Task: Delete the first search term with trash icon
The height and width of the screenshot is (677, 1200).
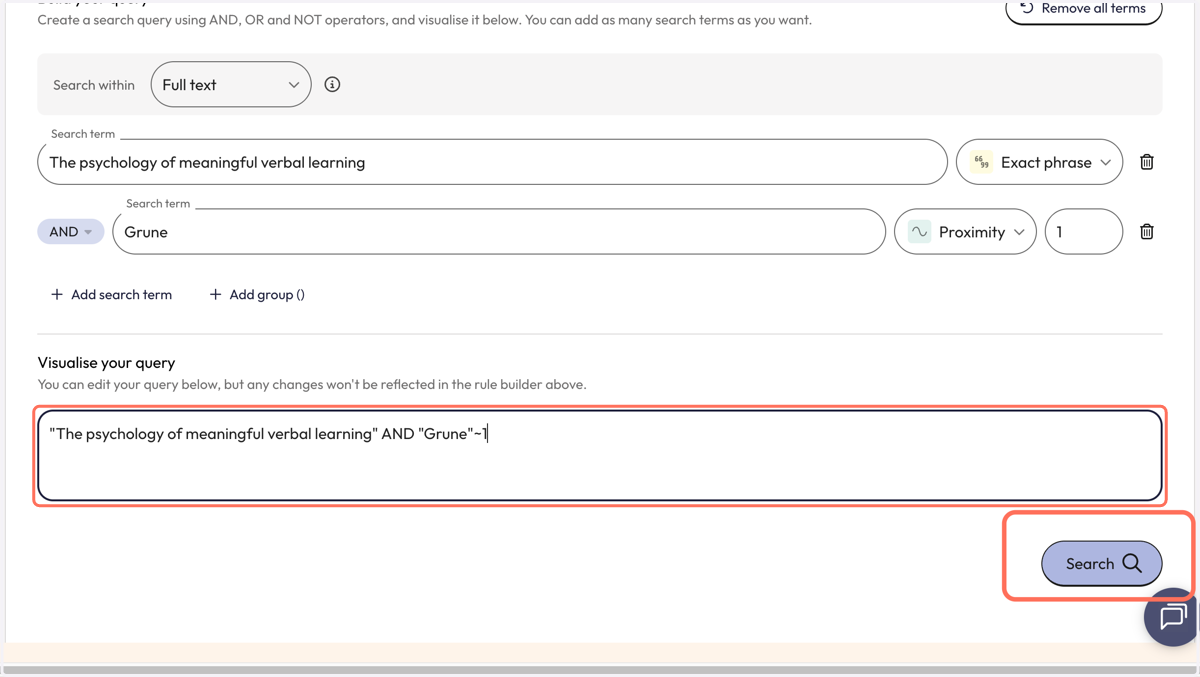Action: 1147,162
